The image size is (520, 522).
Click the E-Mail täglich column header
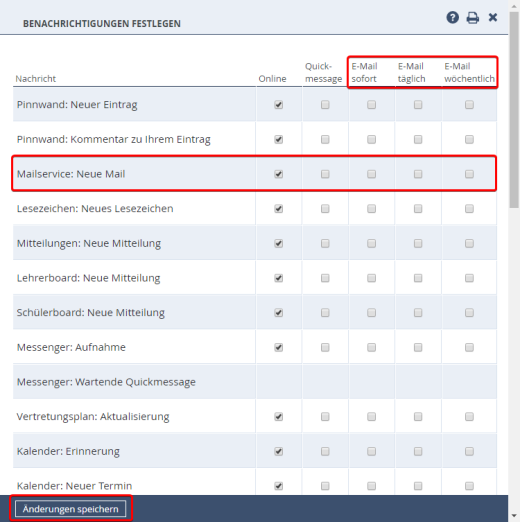(x=411, y=72)
